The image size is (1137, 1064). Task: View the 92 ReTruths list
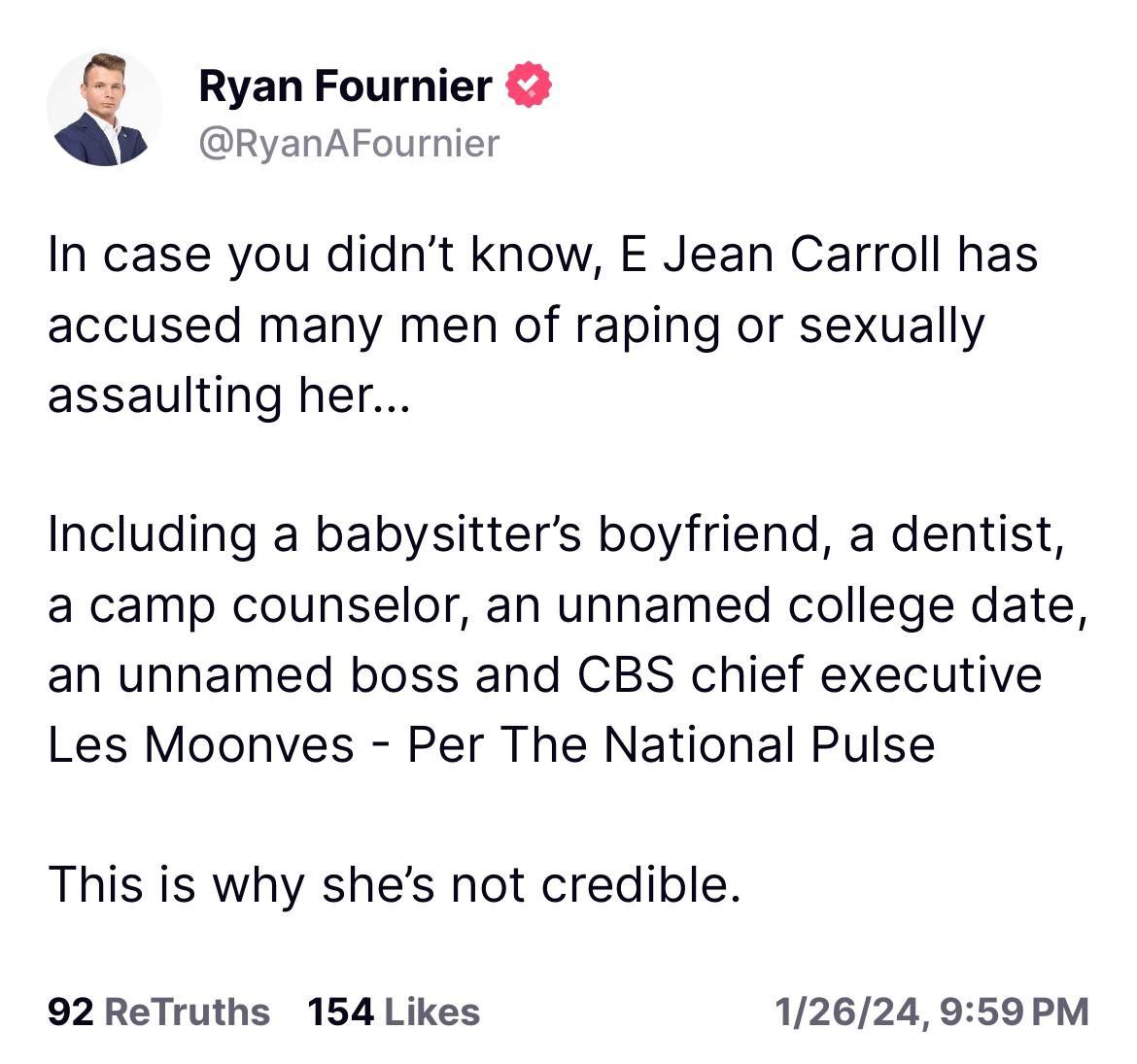pyautogui.click(x=158, y=1012)
